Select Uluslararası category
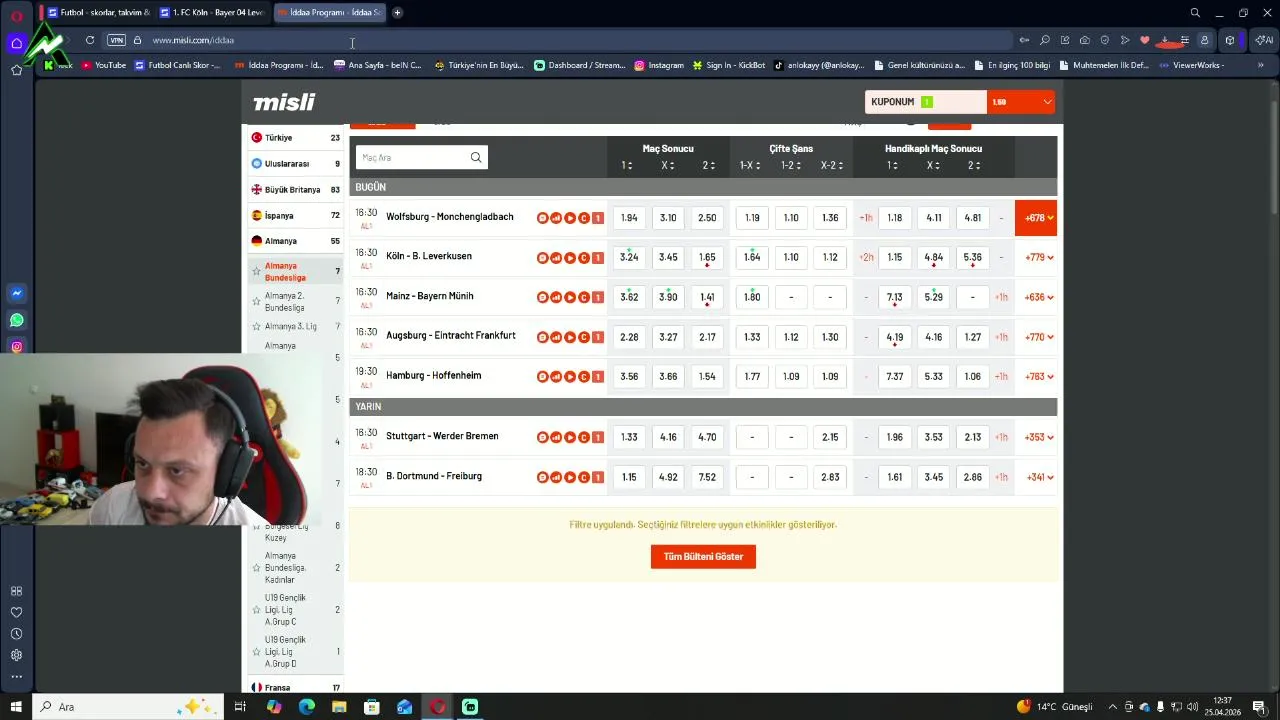The width and height of the screenshot is (1280, 720). pos(295,164)
